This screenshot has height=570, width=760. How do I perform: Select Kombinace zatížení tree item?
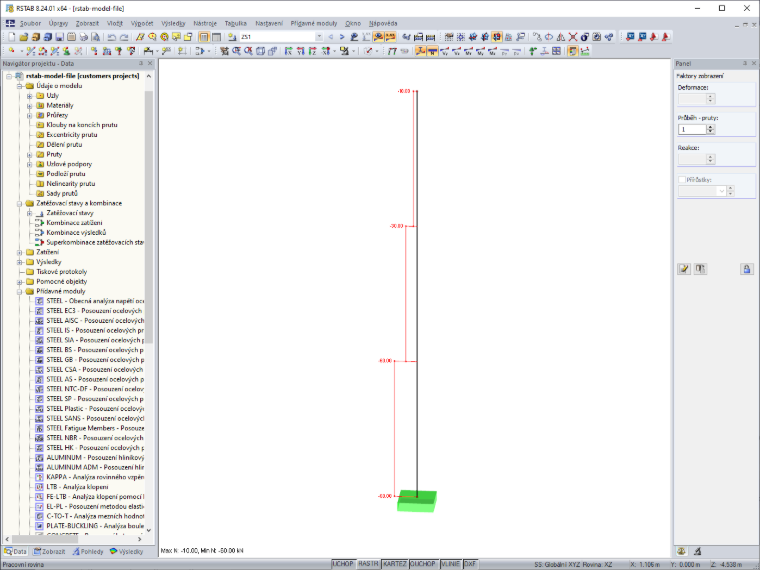tap(74, 223)
